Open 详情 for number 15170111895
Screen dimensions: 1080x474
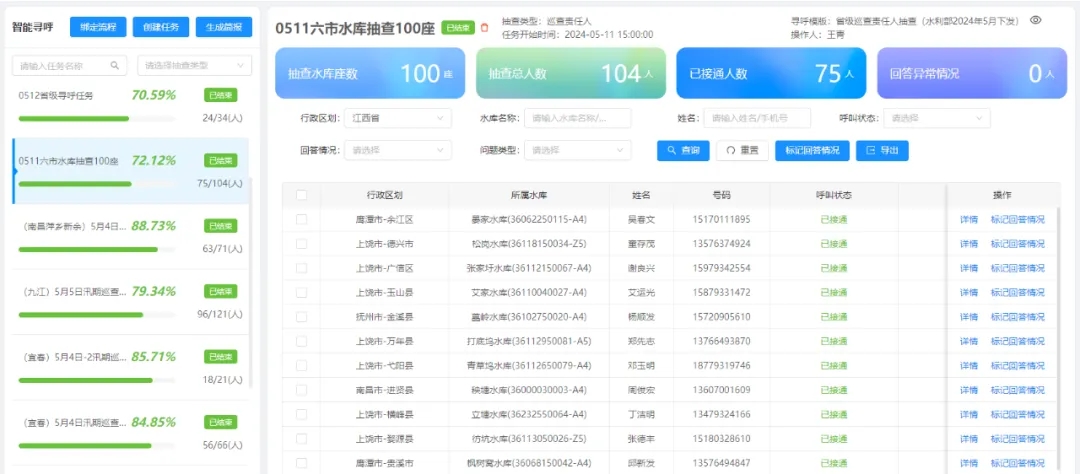pos(968,220)
